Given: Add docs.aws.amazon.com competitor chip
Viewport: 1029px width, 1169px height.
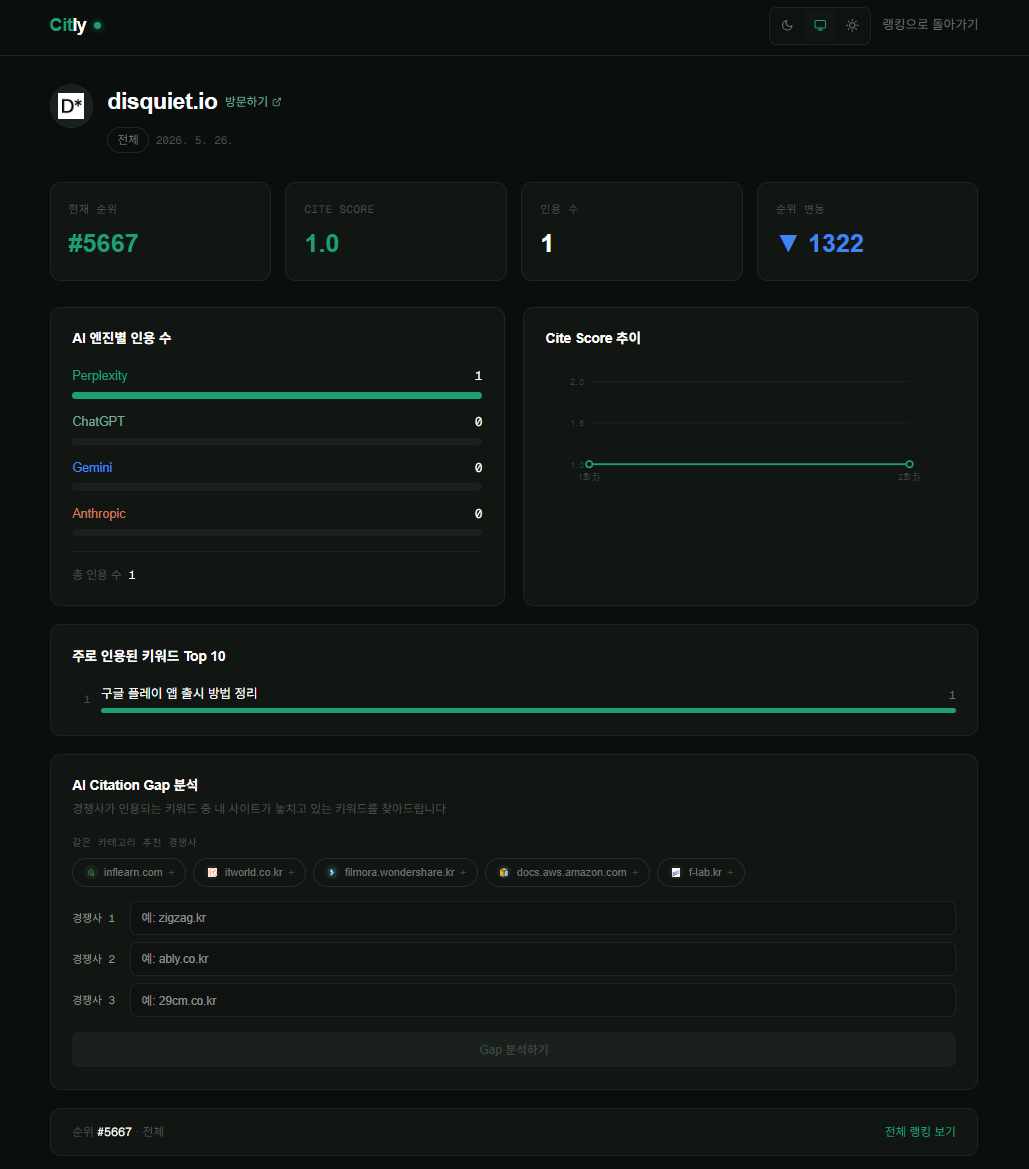Looking at the screenshot, I should [567, 872].
